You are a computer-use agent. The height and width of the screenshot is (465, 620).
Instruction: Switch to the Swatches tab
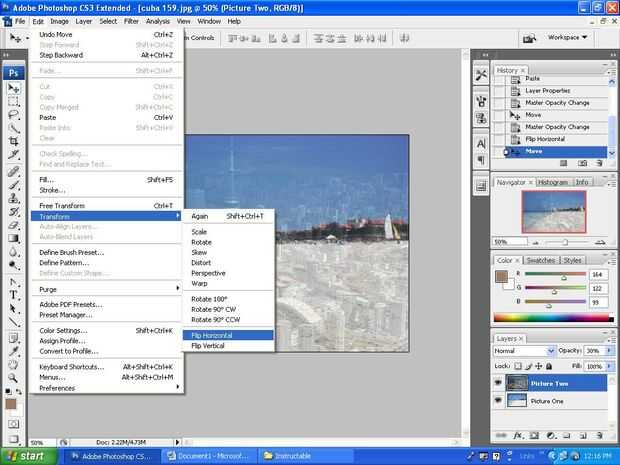point(541,260)
